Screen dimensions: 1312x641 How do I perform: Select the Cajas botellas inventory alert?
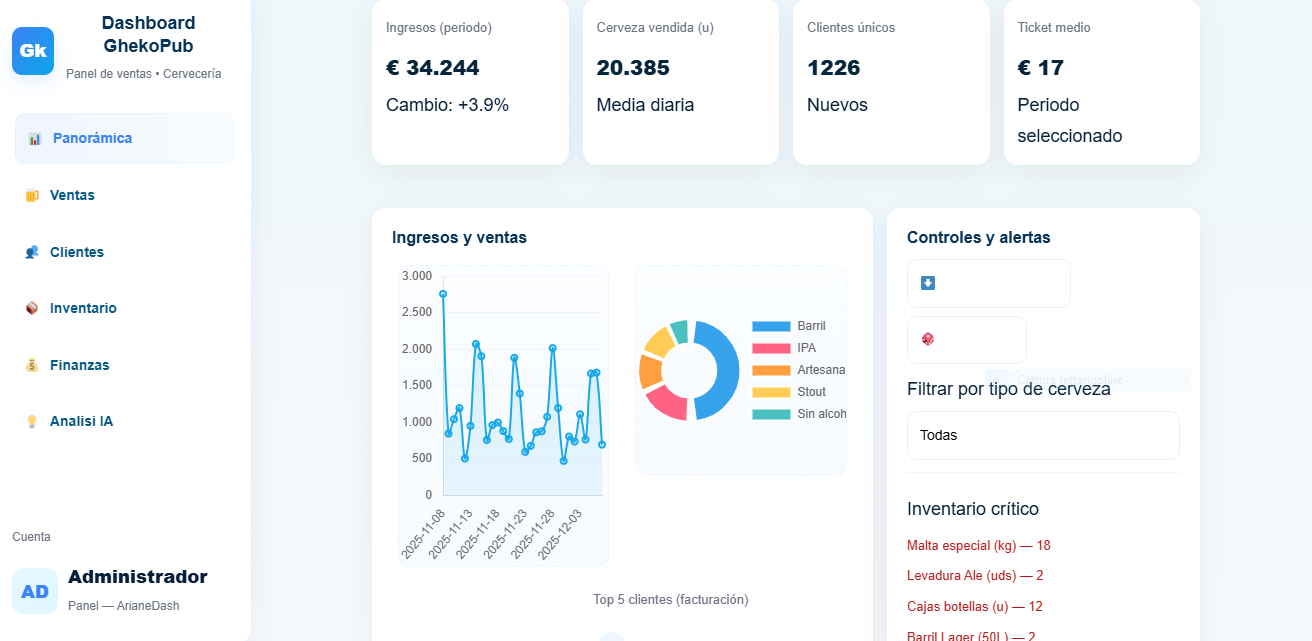point(974,607)
